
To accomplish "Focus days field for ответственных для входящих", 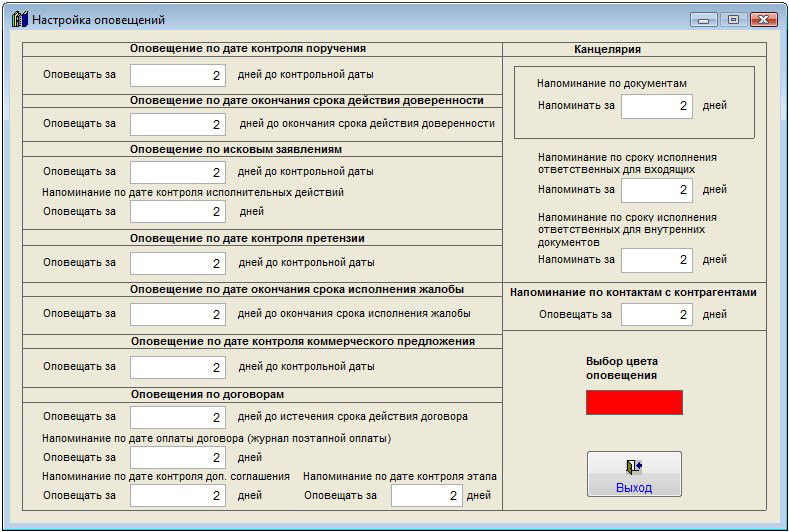I will click(x=657, y=190).
